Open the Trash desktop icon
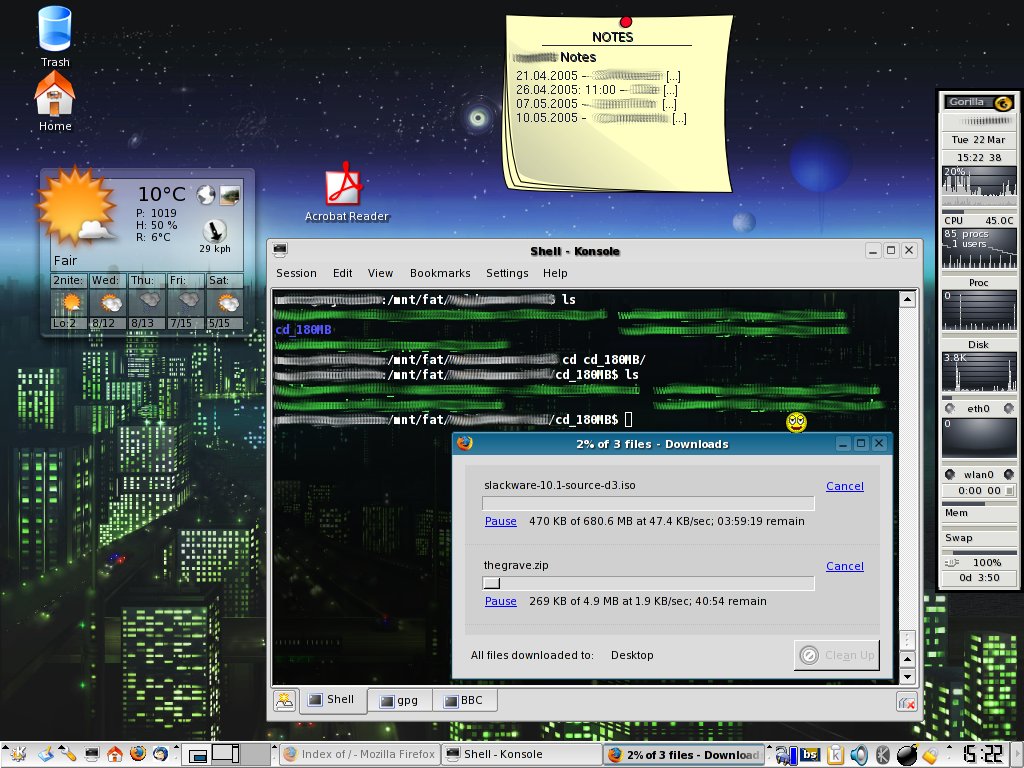The image size is (1024, 768). point(55,29)
